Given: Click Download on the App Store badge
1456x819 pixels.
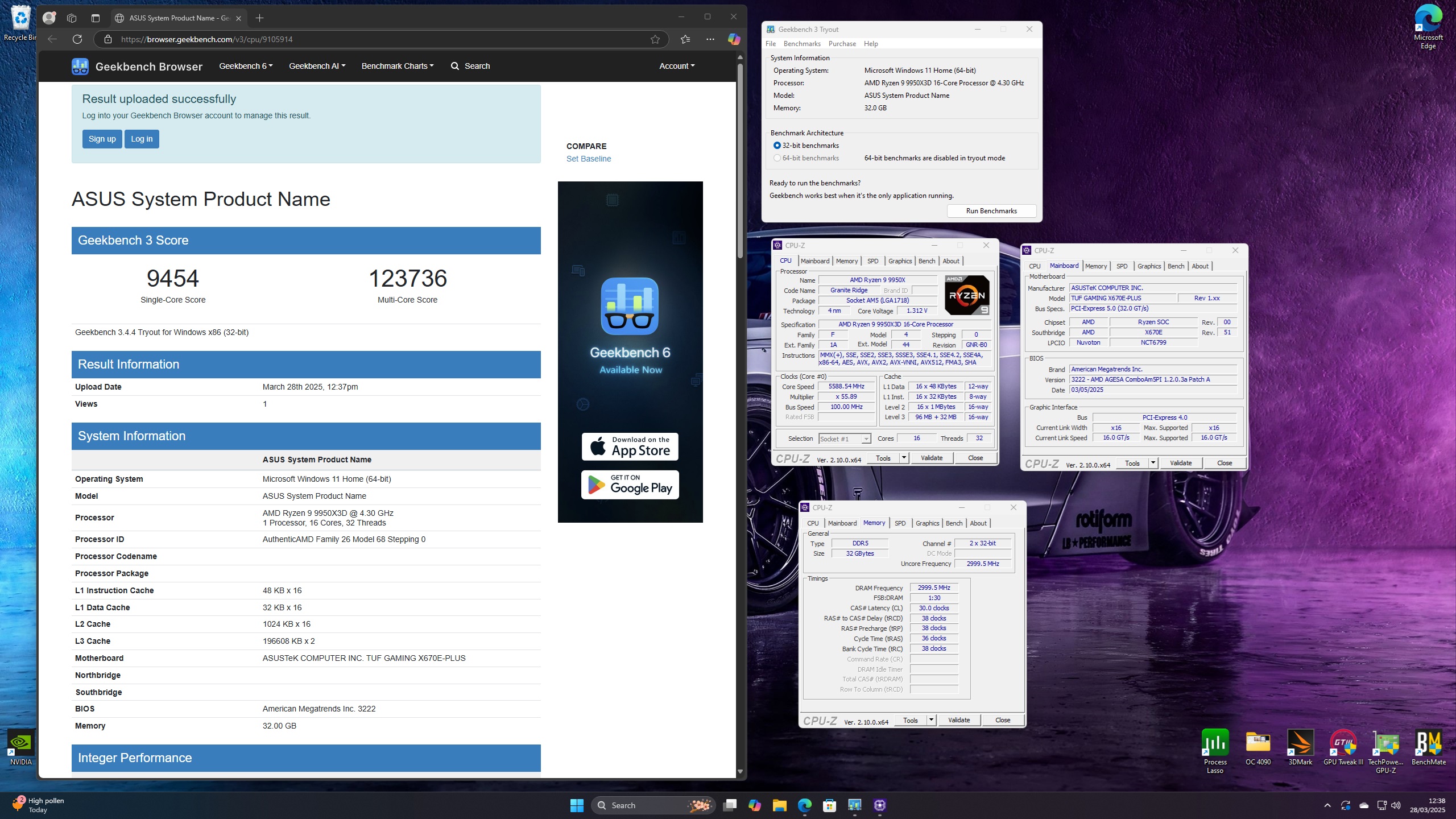Looking at the screenshot, I should 630,446.
